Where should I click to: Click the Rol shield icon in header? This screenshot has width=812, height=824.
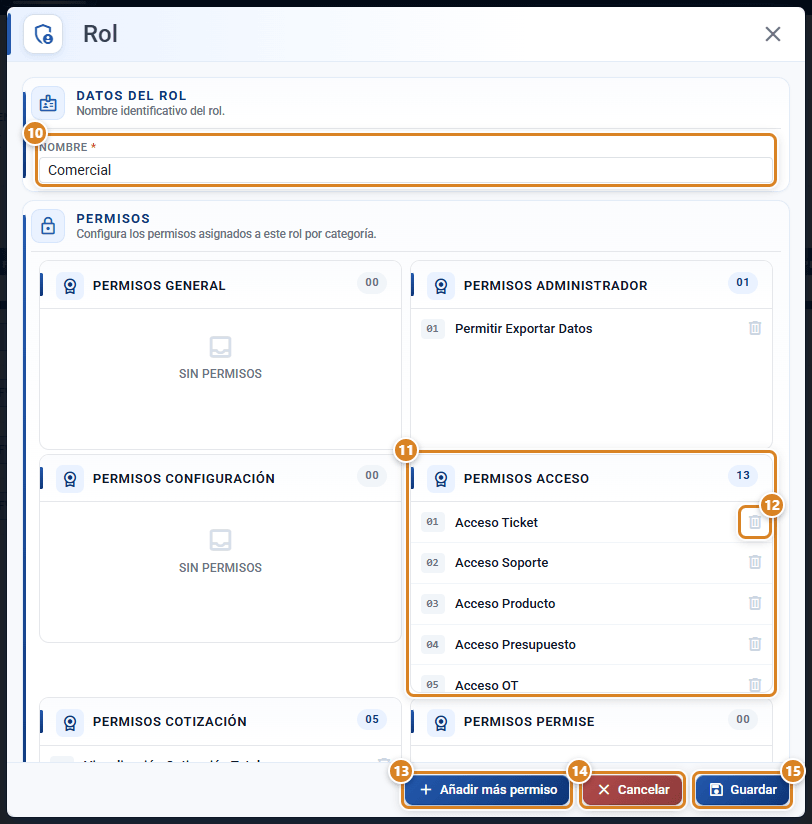43,35
